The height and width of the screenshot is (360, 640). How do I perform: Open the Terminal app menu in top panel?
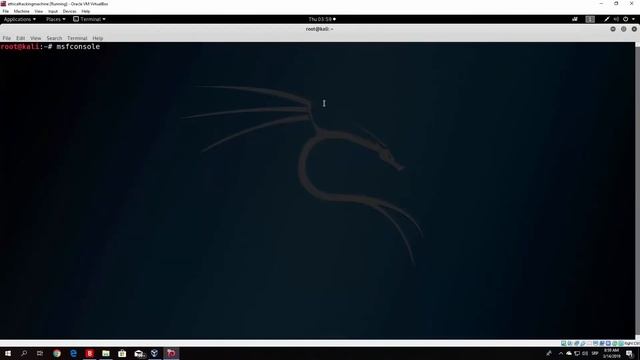click(x=89, y=19)
